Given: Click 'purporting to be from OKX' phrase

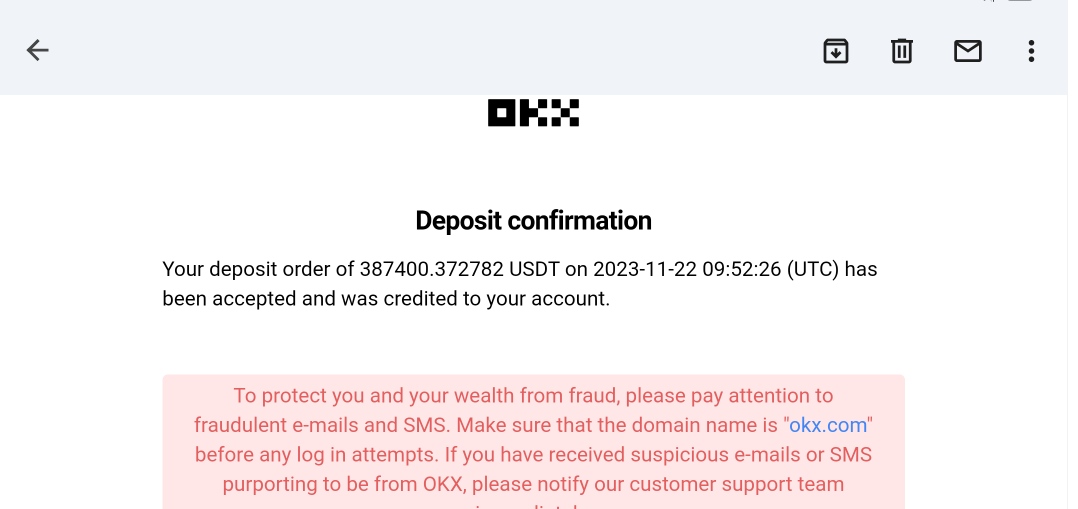Looking at the screenshot, I should (x=345, y=484).
